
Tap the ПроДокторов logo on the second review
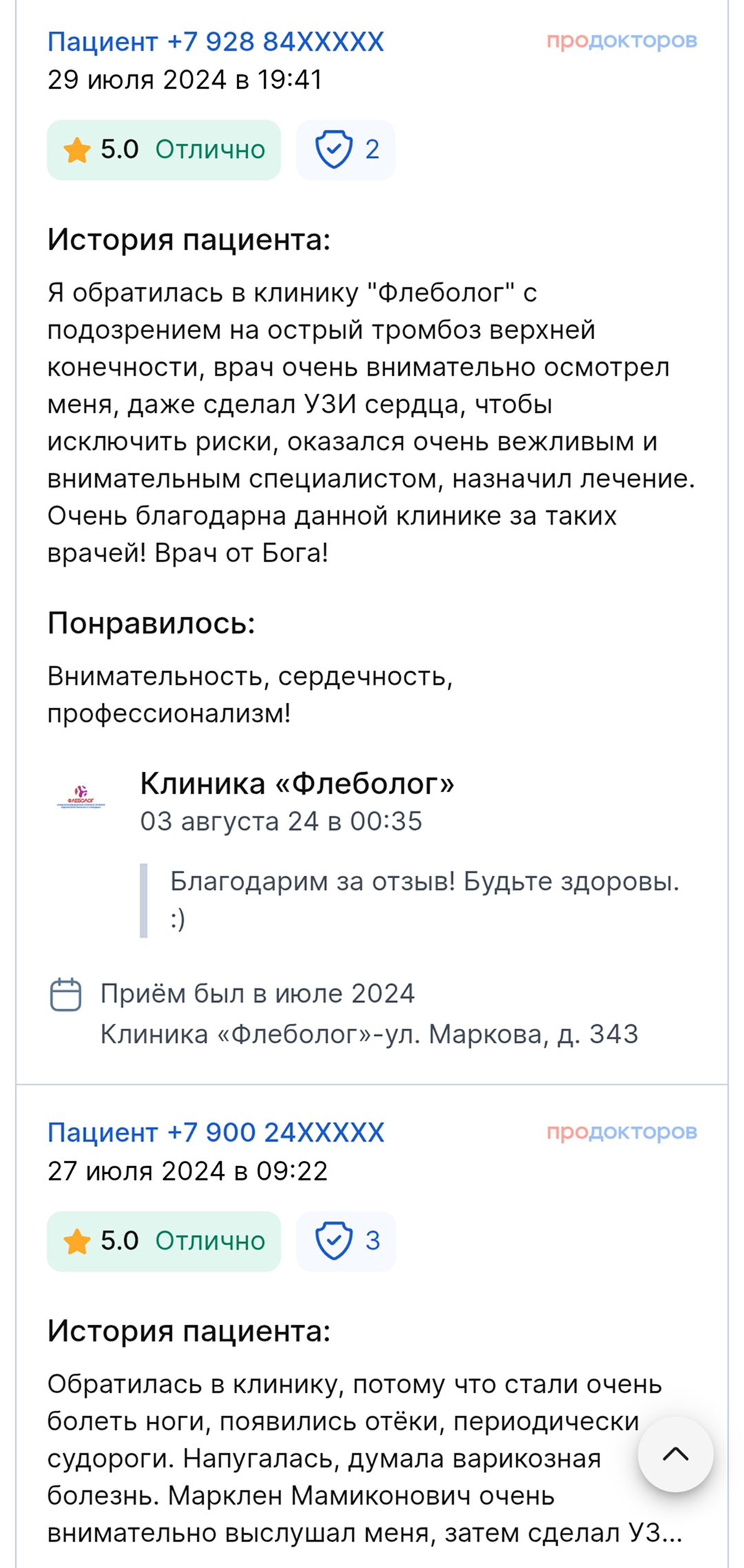(x=621, y=1132)
